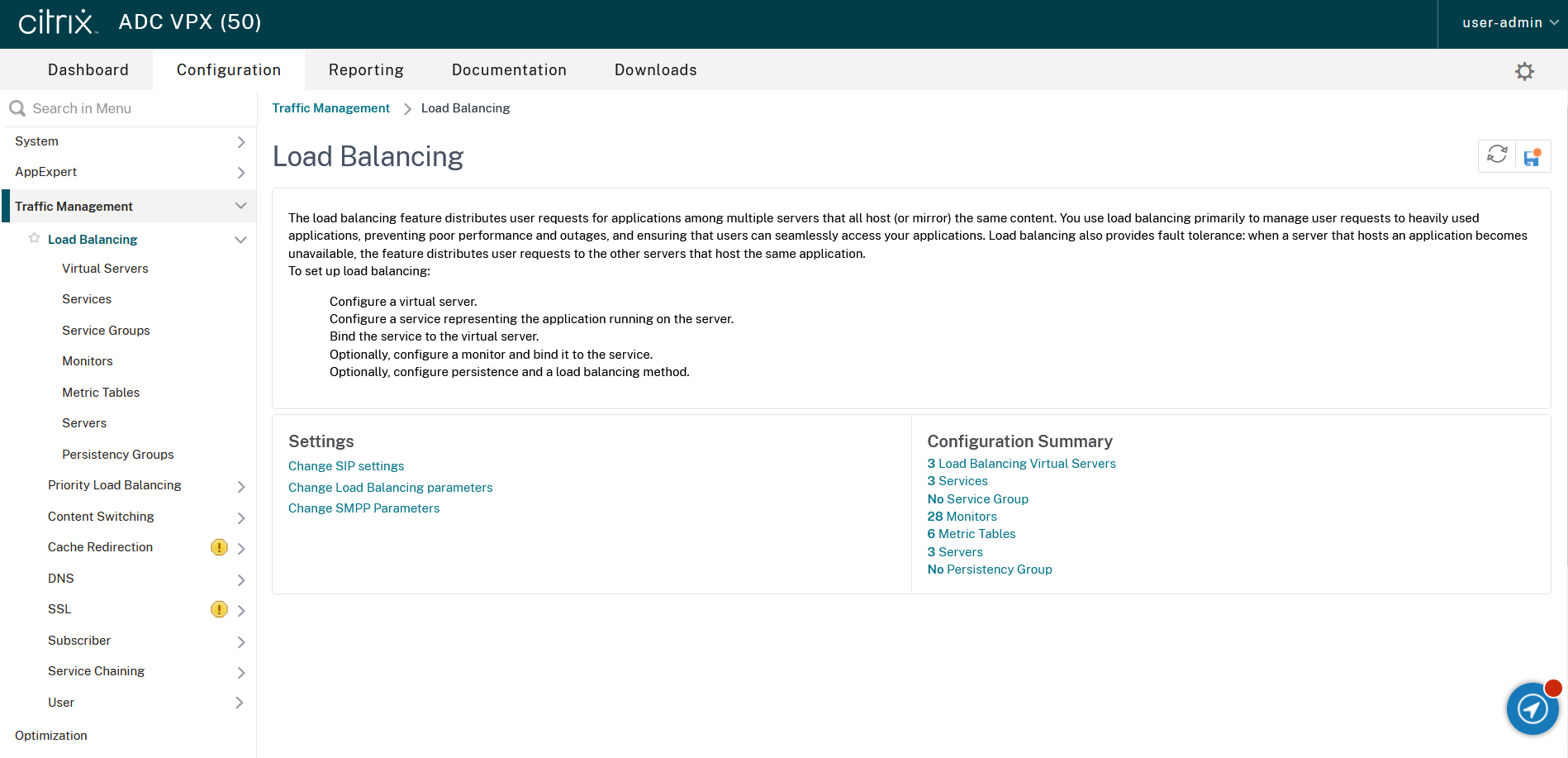
Task: Open Change Load Balancing parameters link
Action: pyautogui.click(x=390, y=488)
